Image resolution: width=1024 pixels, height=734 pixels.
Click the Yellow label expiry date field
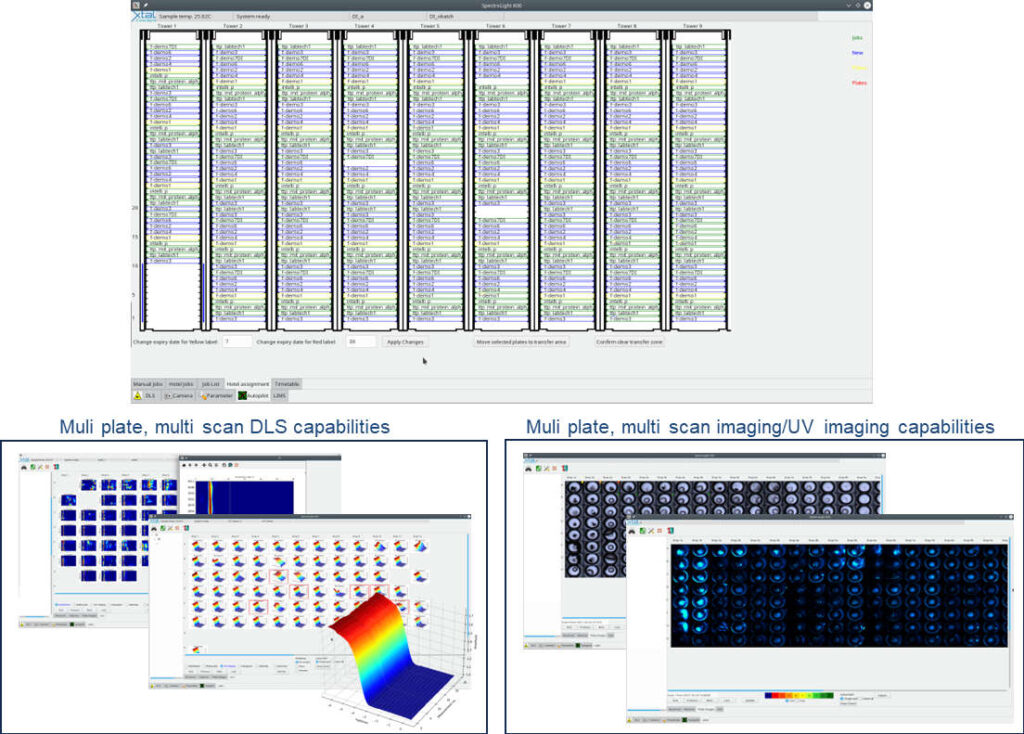(236, 342)
